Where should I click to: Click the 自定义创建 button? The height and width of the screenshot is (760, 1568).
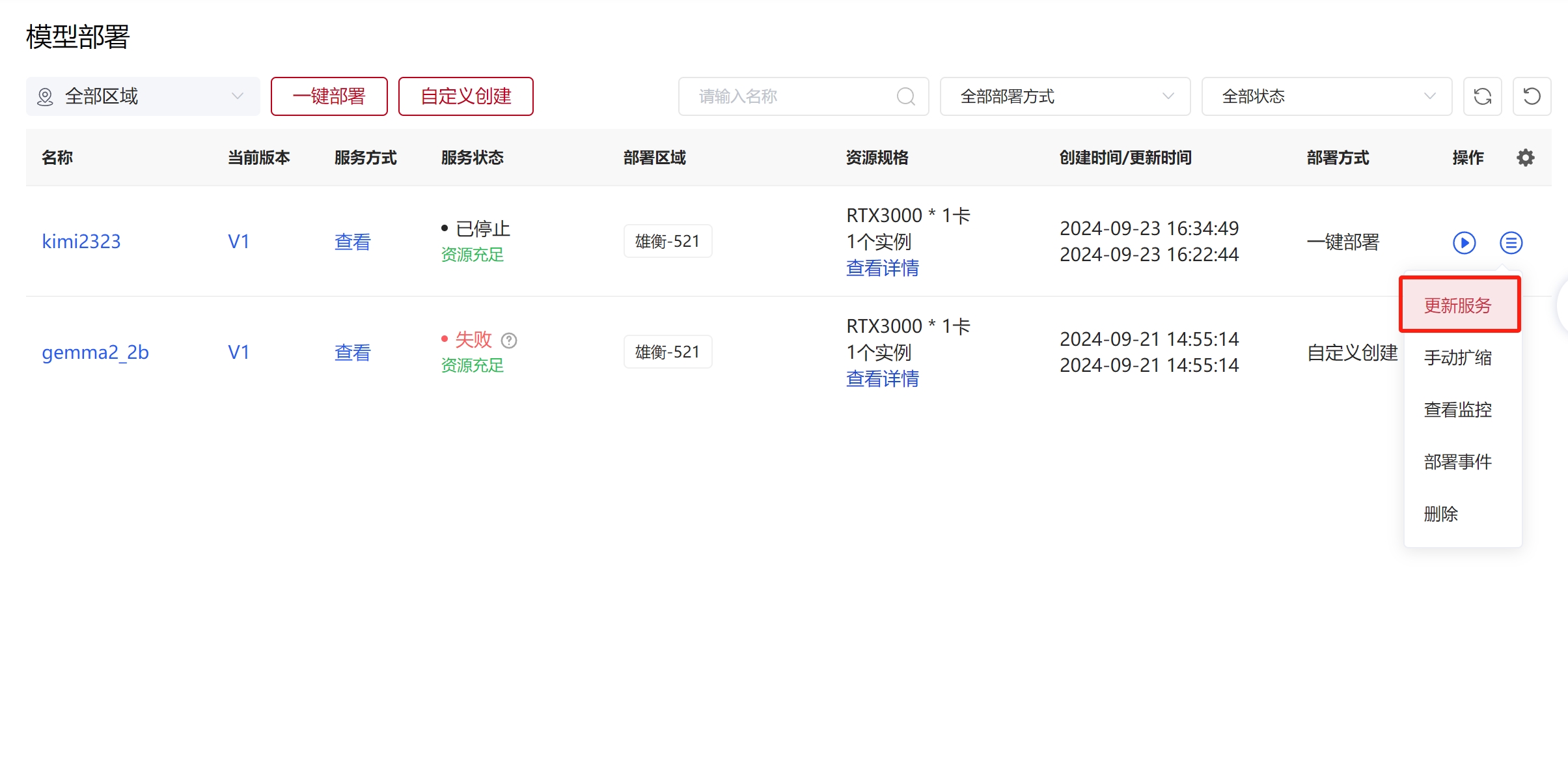click(465, 96)
